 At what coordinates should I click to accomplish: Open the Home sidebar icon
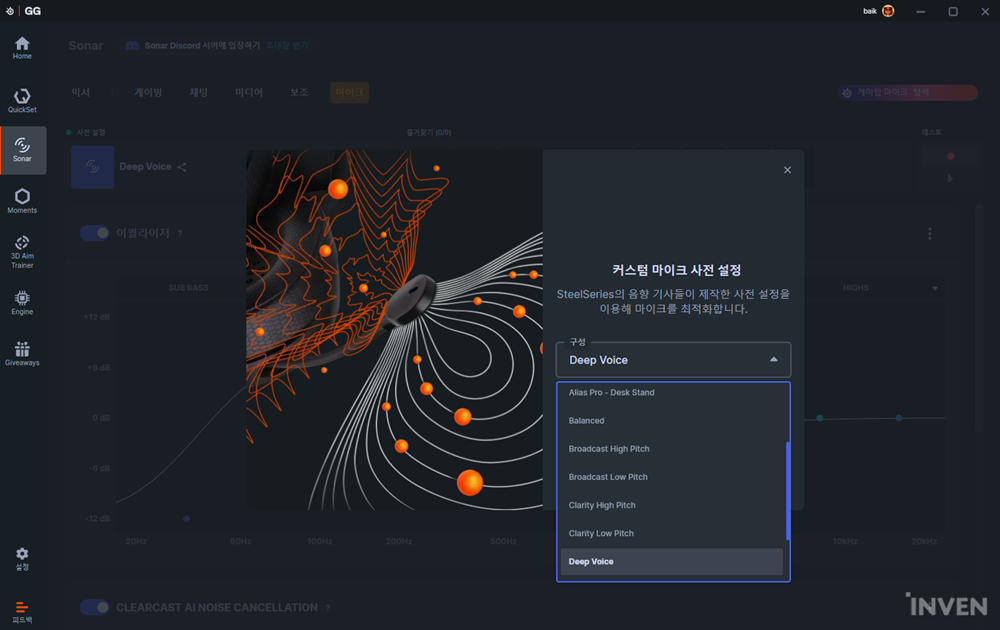click(22, 48)
